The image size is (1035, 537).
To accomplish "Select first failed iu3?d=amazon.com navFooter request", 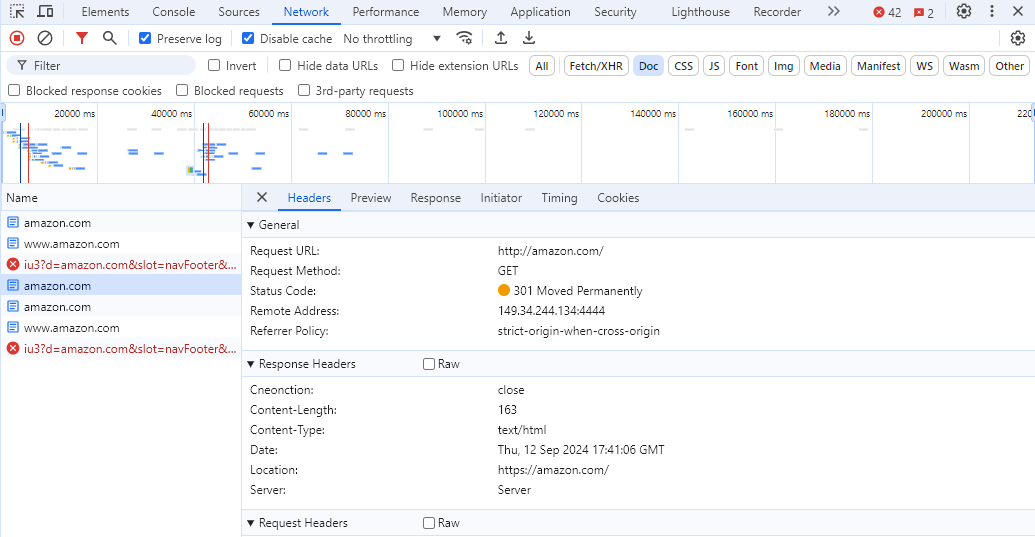I will click(x=121, y=265).
